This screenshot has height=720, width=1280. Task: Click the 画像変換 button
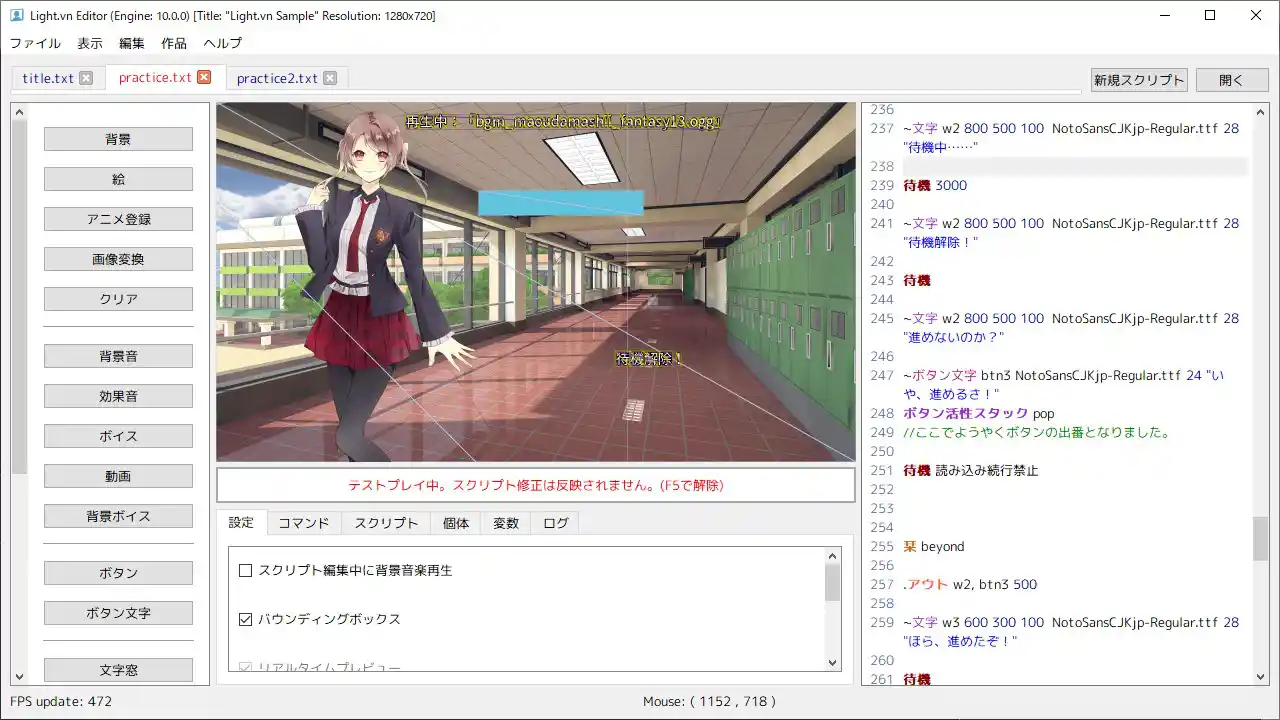118,259
